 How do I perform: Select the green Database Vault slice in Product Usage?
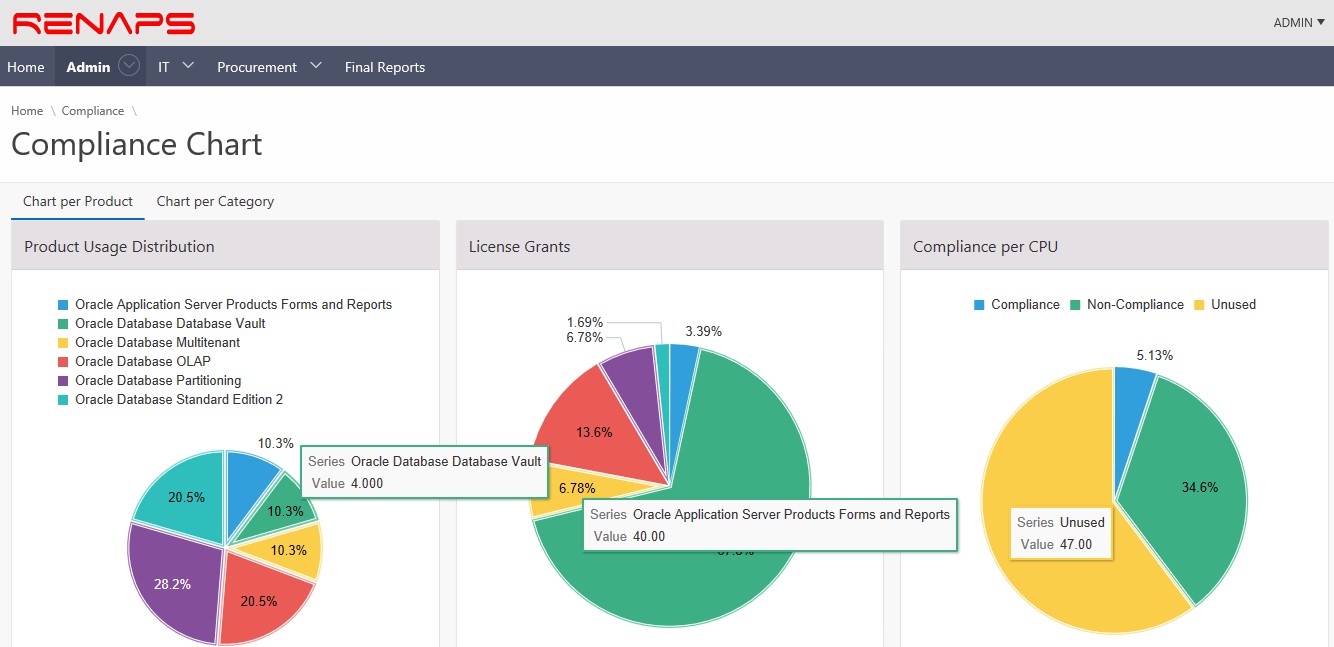coord(288,510)
